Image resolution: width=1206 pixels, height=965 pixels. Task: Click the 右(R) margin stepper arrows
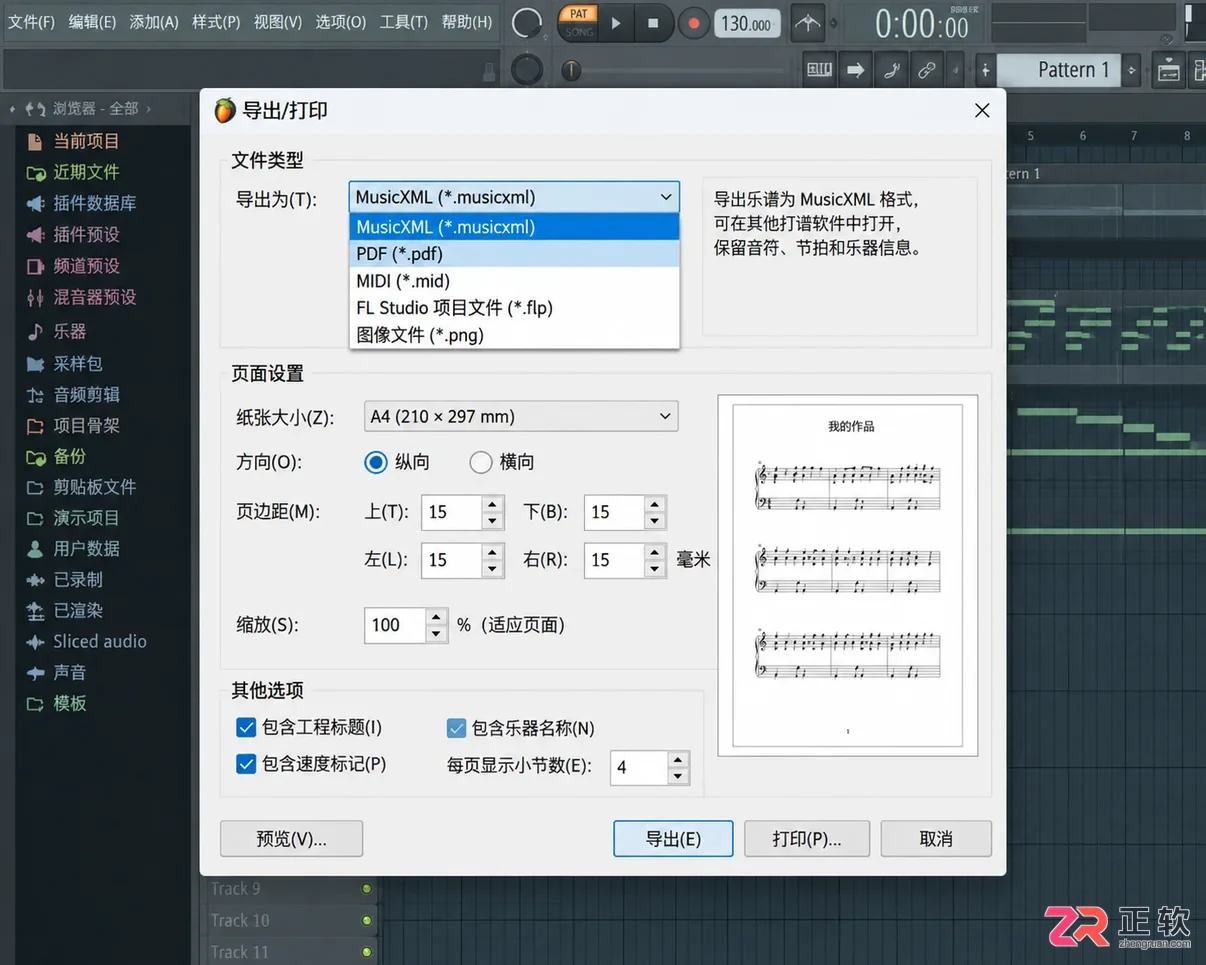[x=654, y=560]
